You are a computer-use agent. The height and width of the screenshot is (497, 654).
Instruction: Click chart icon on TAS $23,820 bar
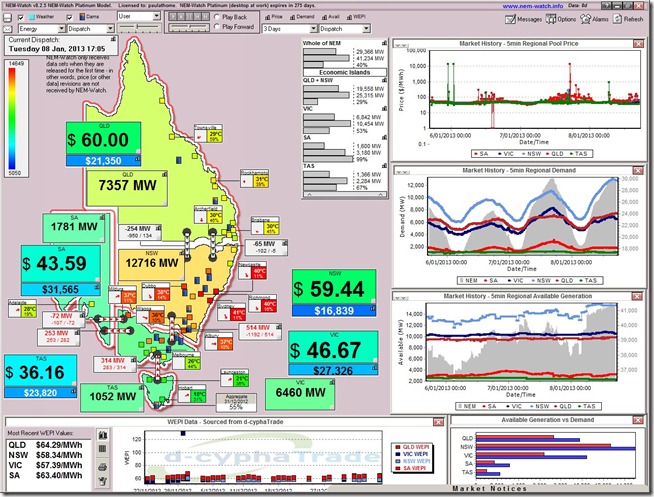73,392
